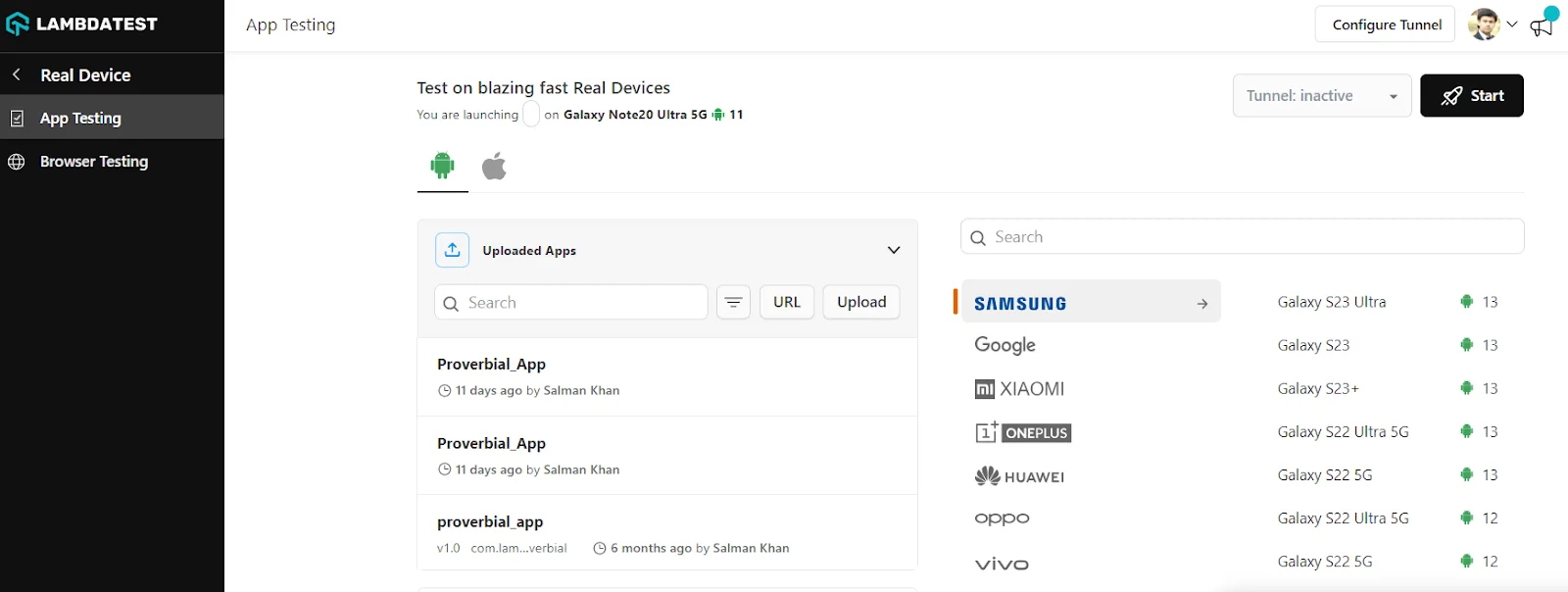Select the Samsung brand
The image size is (1568, 592).
[x=1091, y=302]
